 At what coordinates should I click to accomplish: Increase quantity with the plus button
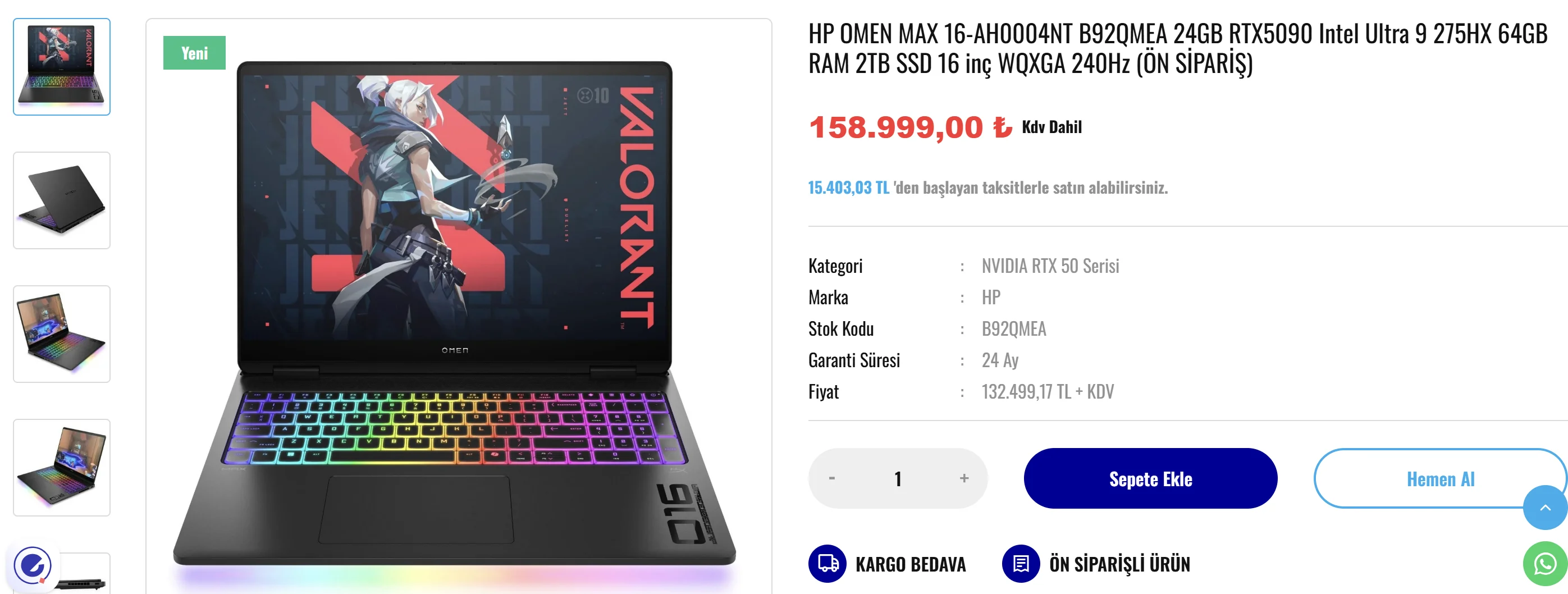click(x=964, y=478)
